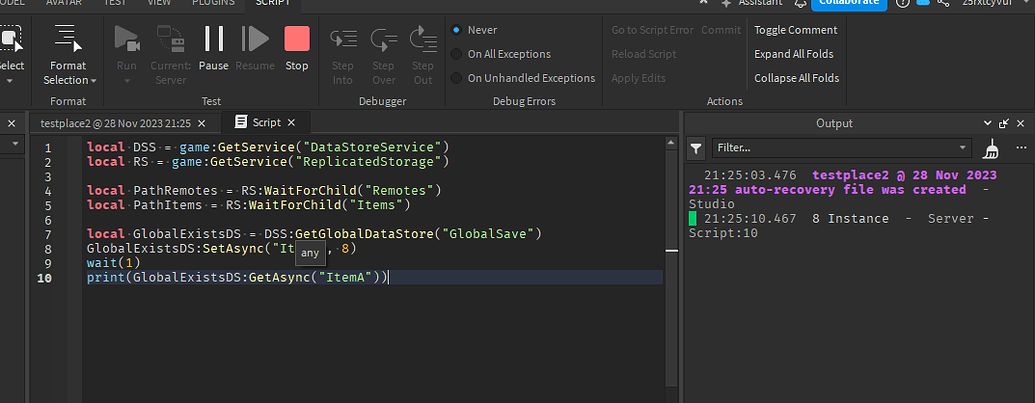Click the 'any' type tooltip
The height and width of the screenshot is (403, 1035).
(310, 253)
